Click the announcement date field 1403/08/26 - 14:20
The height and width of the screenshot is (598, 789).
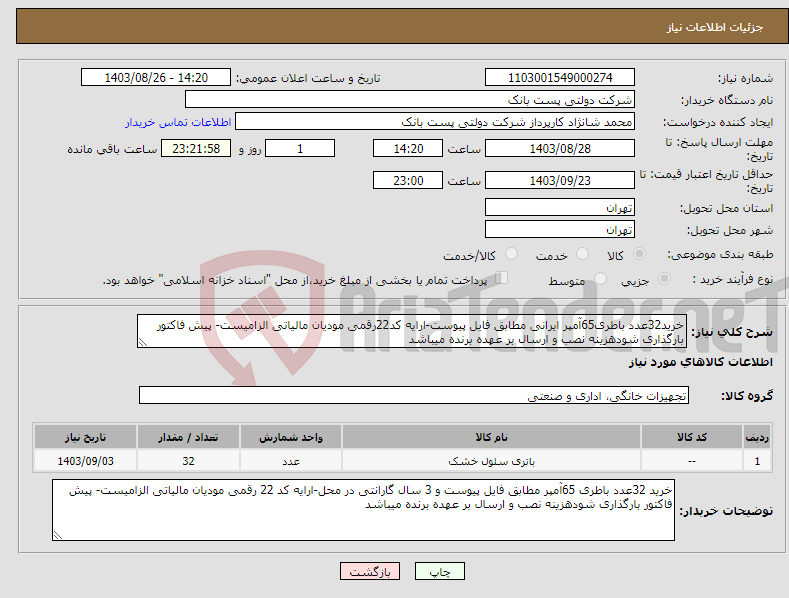(x=155, y=78)
